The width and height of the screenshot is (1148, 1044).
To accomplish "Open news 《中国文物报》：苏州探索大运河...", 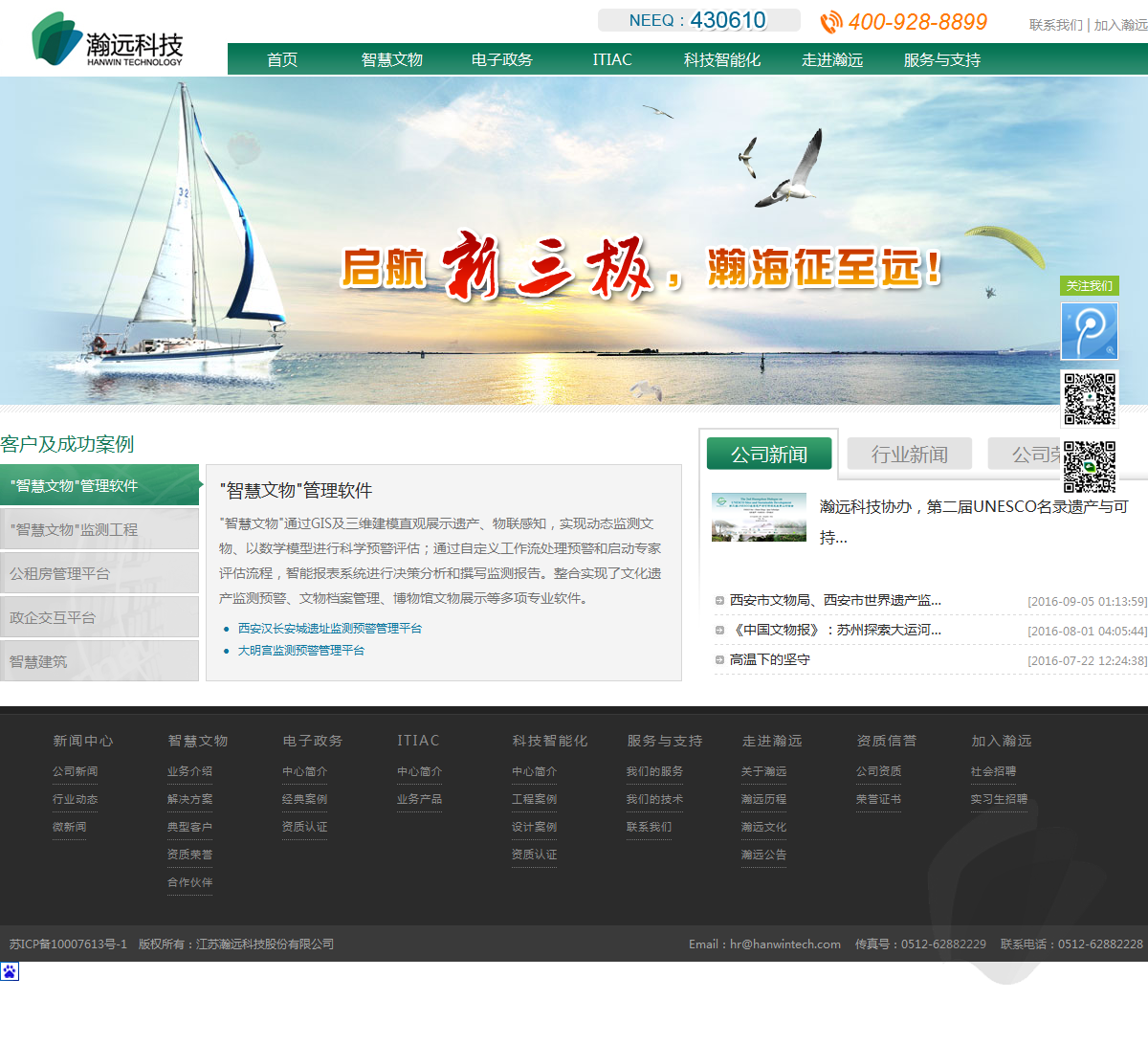I will [835, 631].
